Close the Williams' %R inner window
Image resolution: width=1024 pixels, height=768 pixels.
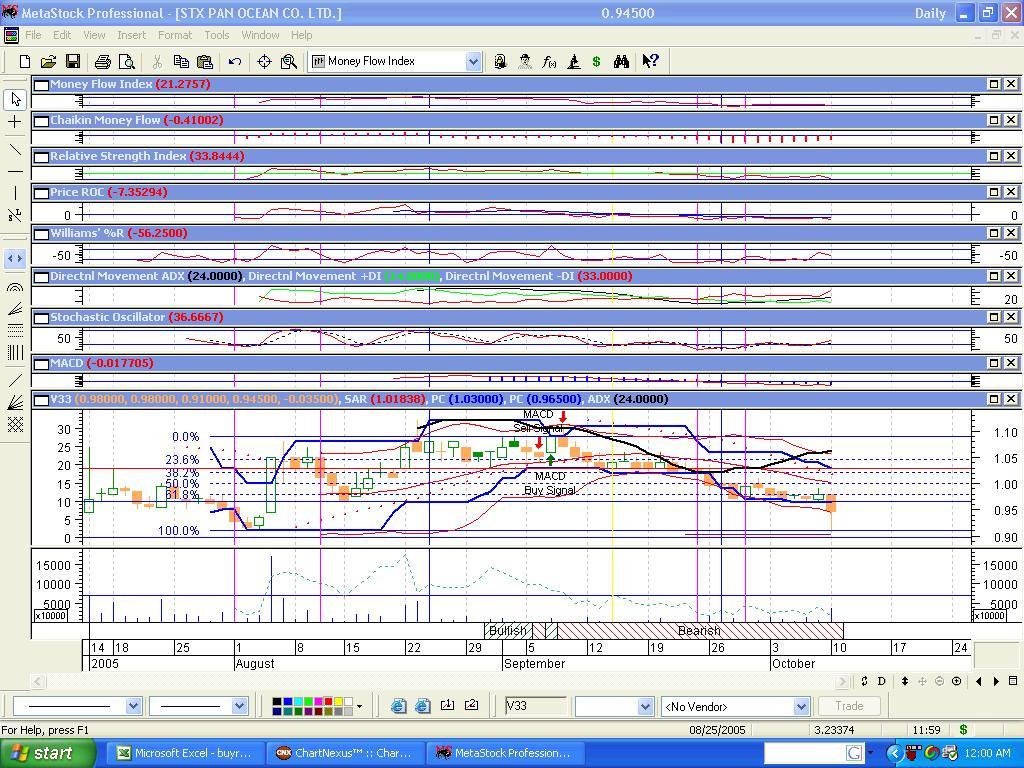[x=1011, y=233]
